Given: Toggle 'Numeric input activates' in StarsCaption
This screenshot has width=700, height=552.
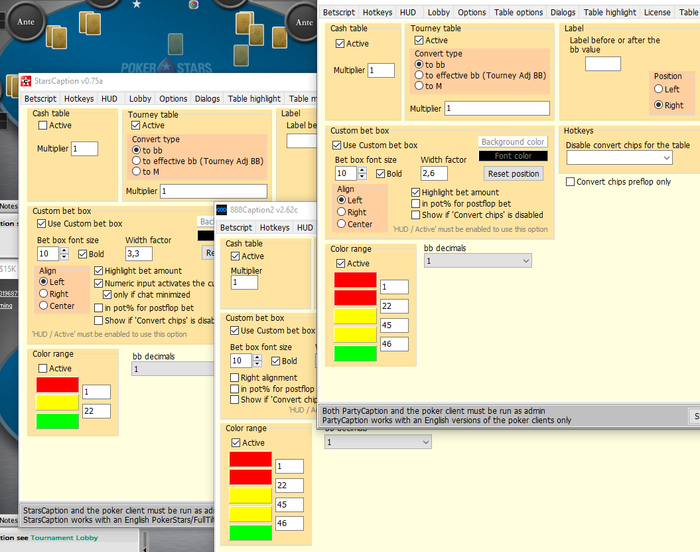Looking at the screenshot, I should pyautogui.click(x=99, y=283).
